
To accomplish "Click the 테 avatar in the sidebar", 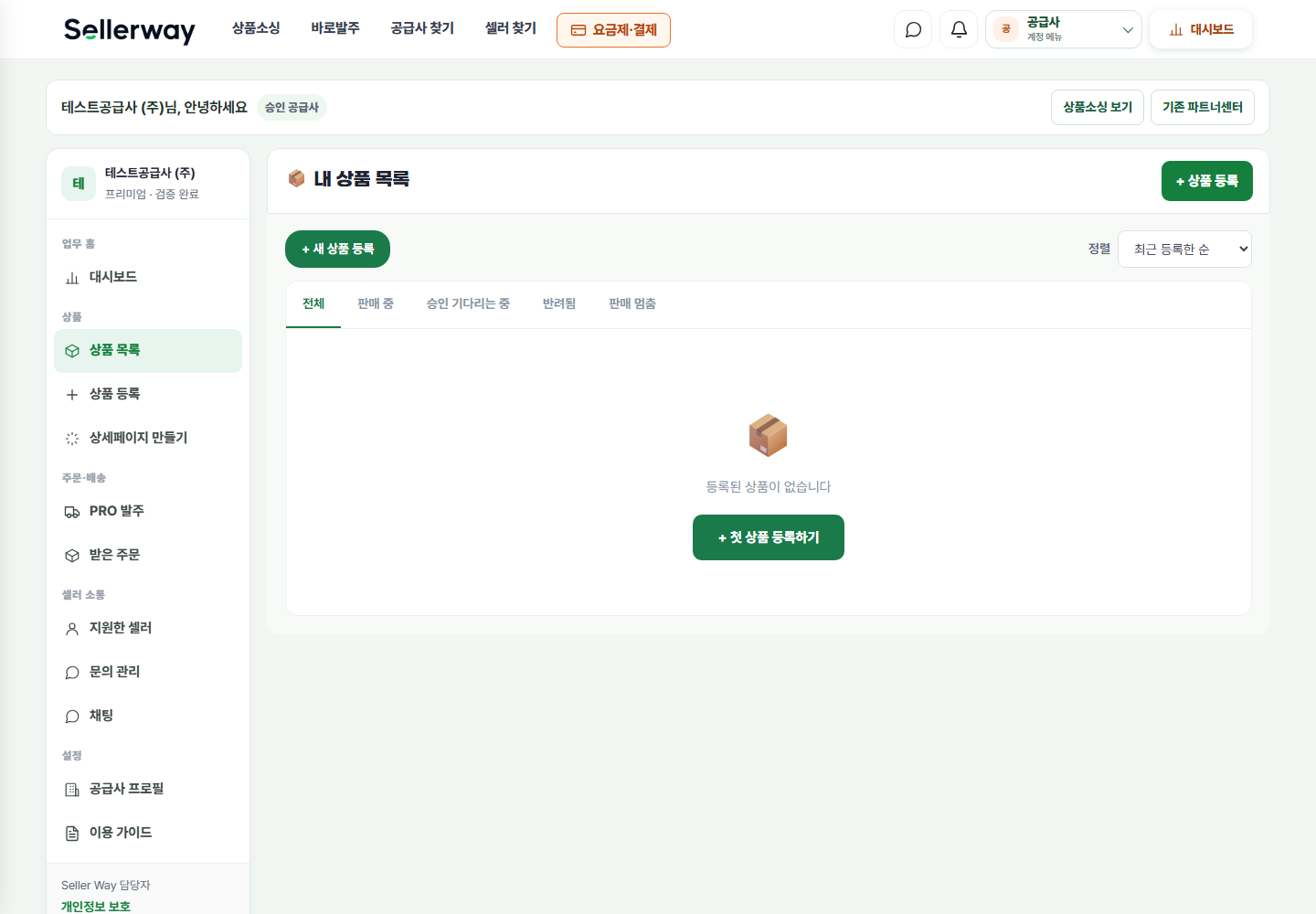I will (79, 184).
